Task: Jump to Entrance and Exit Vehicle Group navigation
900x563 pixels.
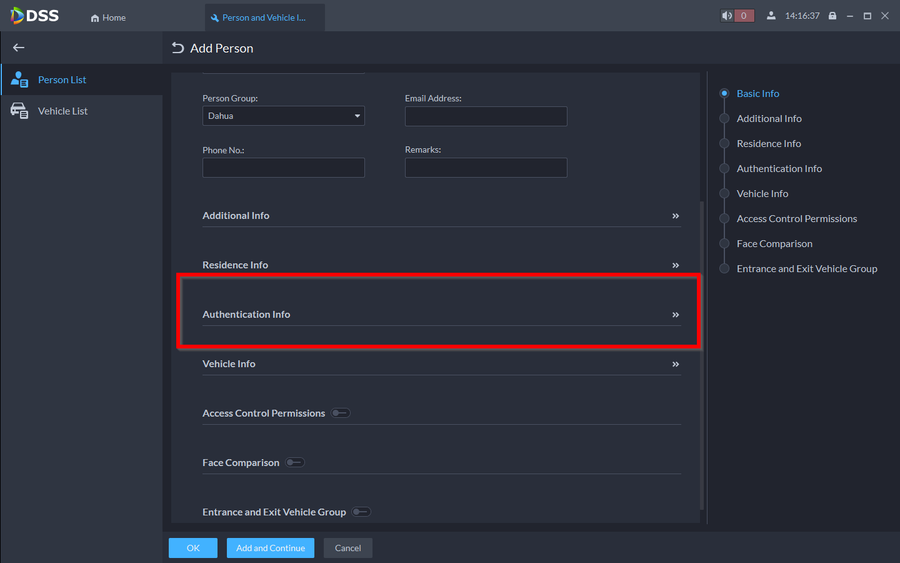Action: coord(806,269)
